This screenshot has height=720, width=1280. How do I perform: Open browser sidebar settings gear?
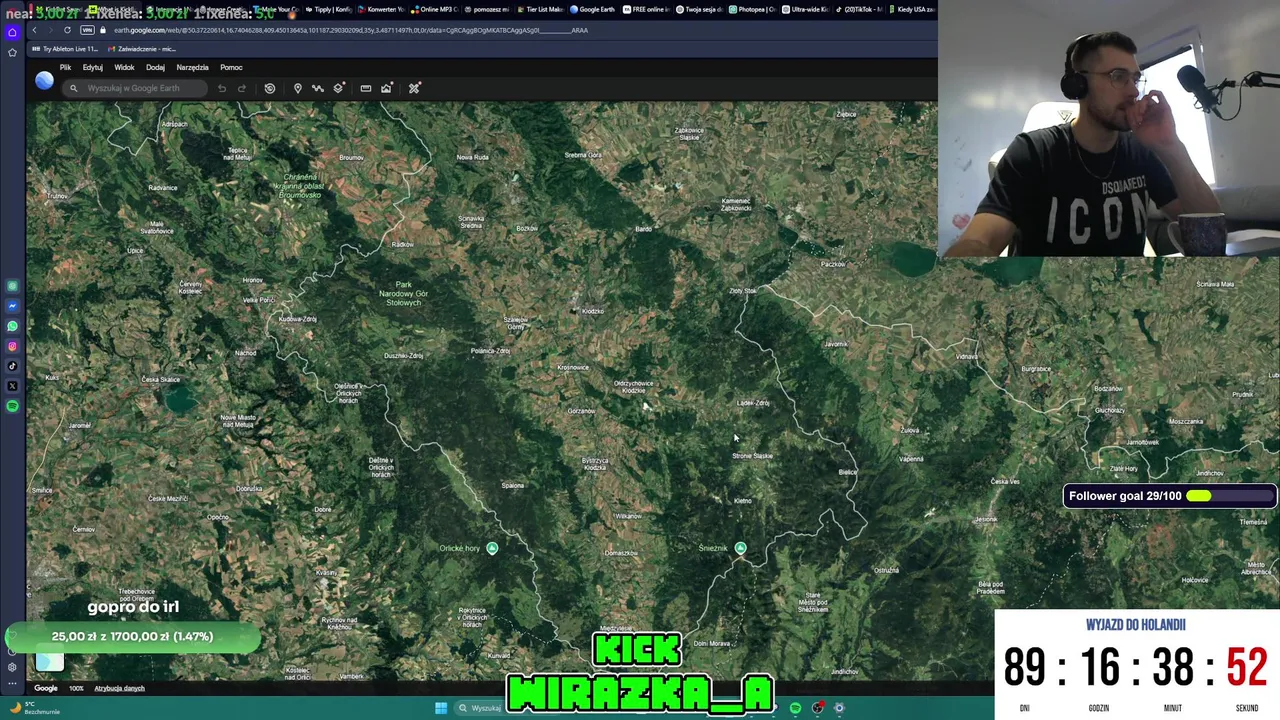[x=12, y=667]
